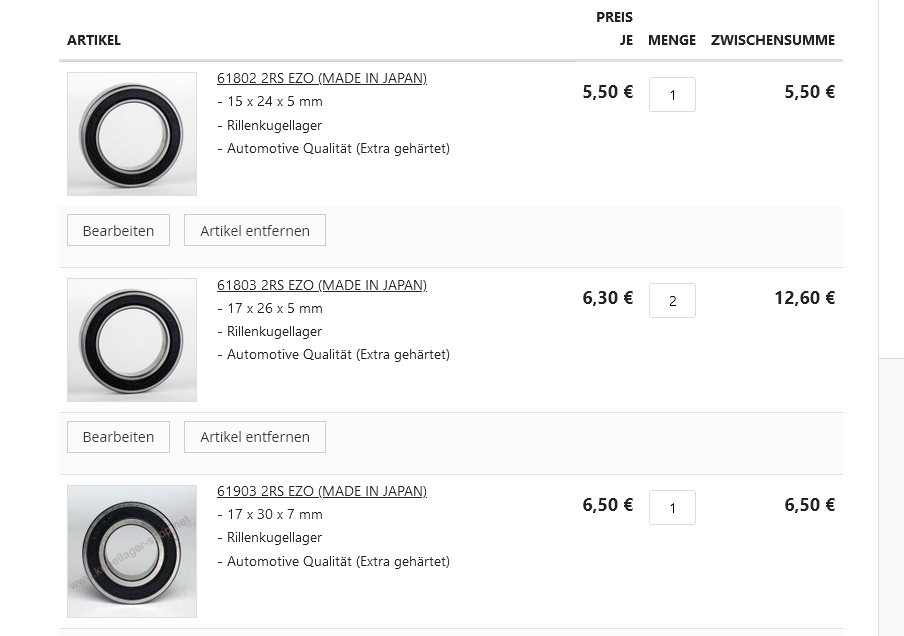Click the MENGE column header
The image size is (904, 636).
click(672, 40)
